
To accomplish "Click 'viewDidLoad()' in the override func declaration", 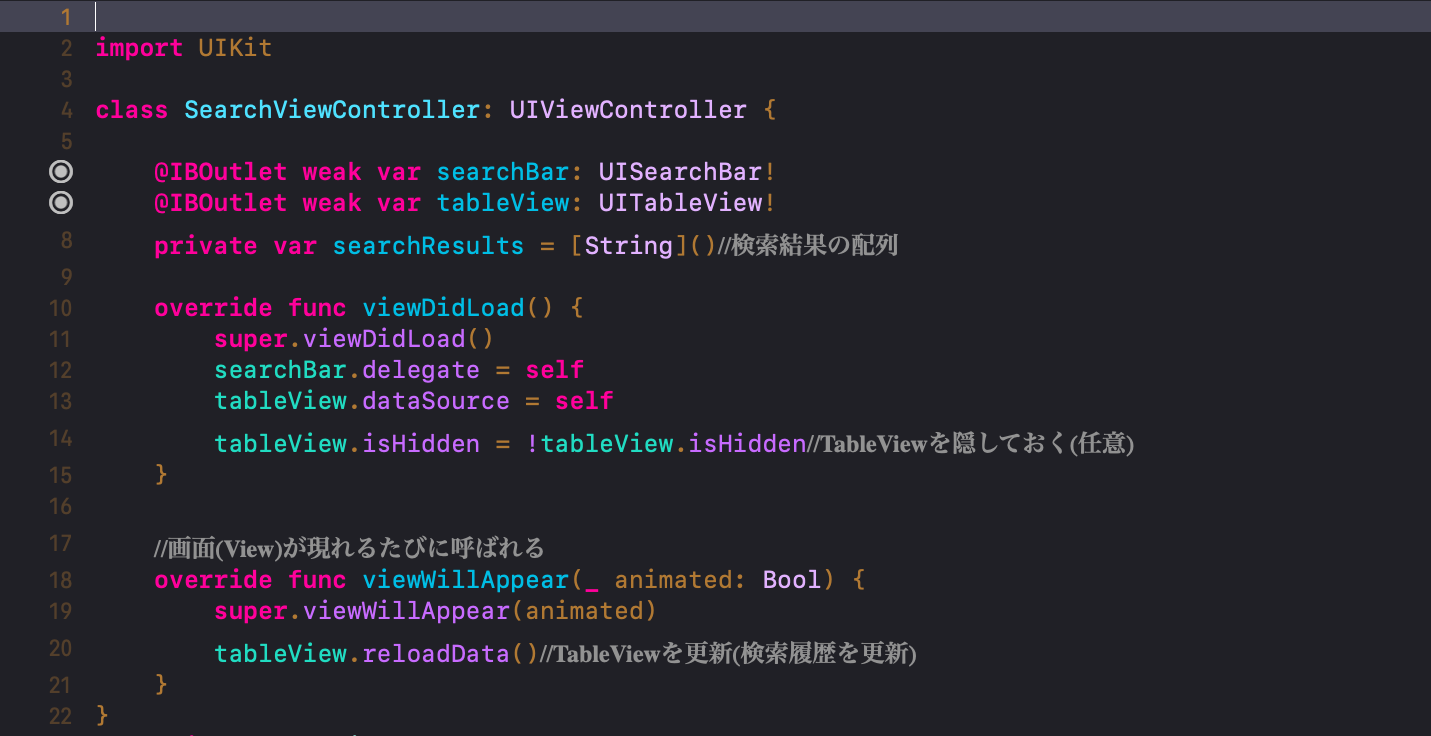I will point(457,308).
